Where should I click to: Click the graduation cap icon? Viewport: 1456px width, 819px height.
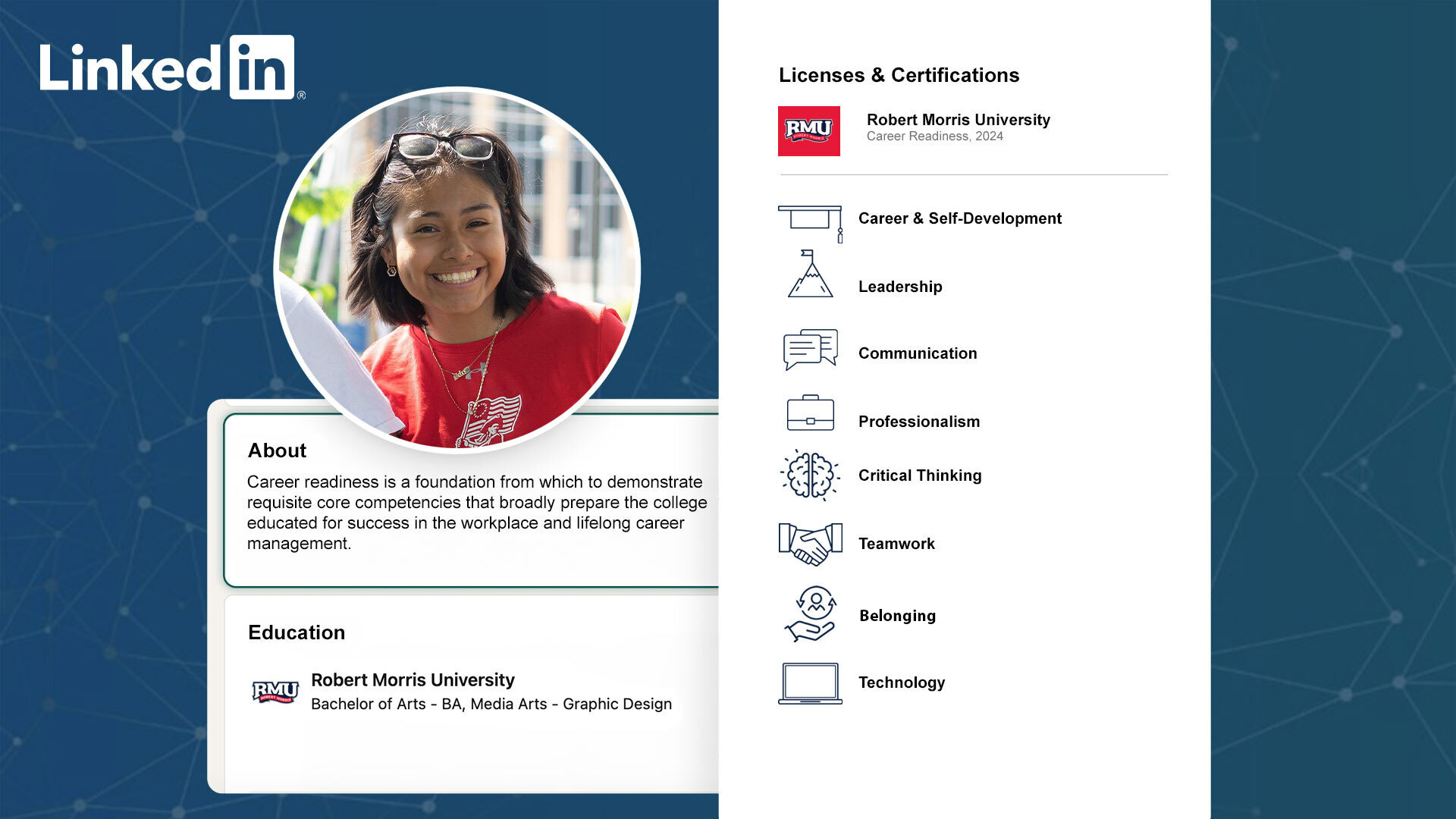[x=810, y=223]
